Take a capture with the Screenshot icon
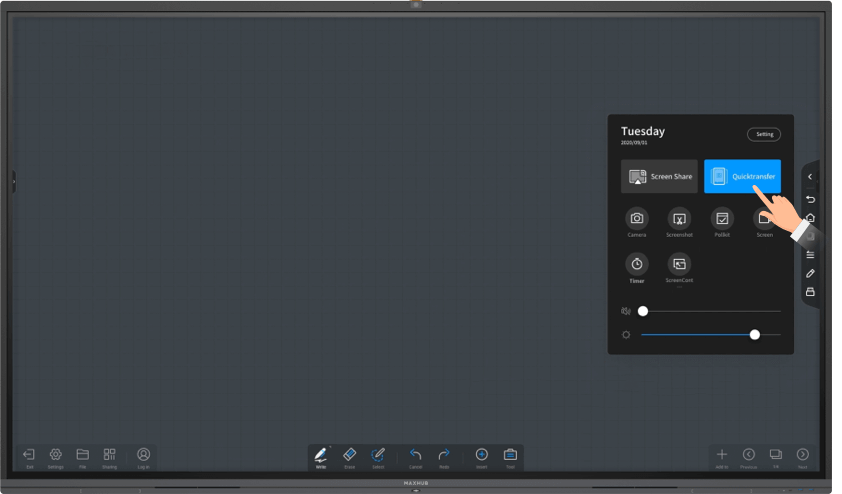The height and width of the screenshot is (494, 842). tap(679, 219)
